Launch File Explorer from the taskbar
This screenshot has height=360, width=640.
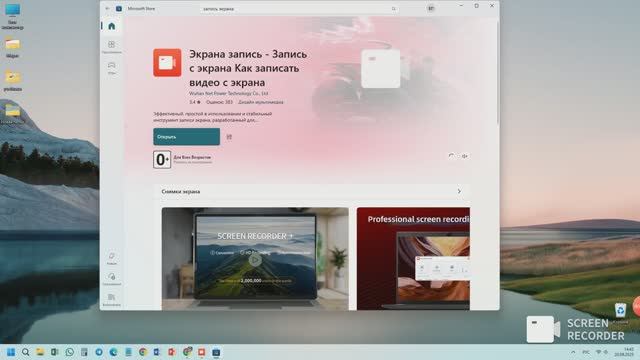click(40, 352)
